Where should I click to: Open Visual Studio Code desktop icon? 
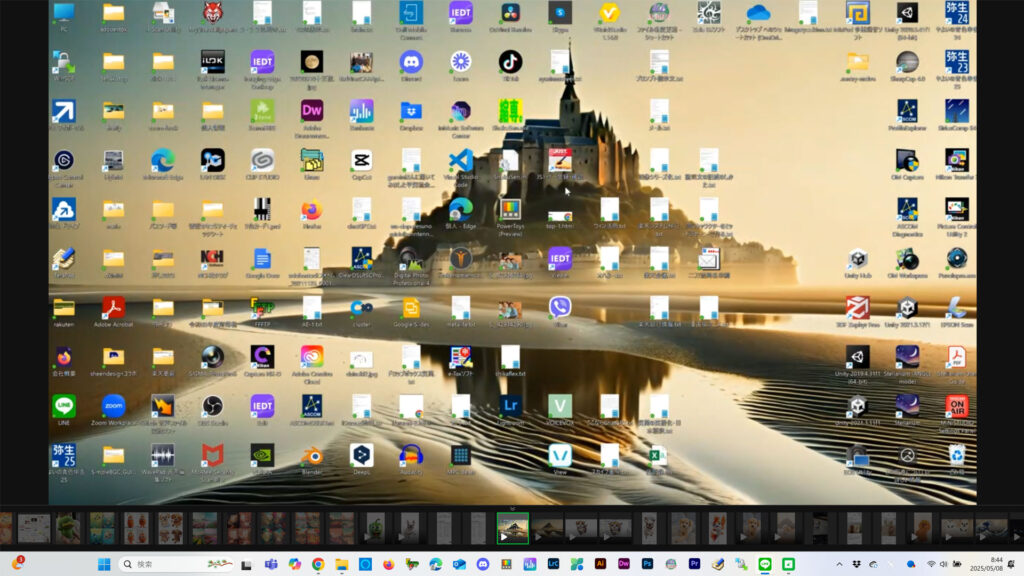click(460, 161)
